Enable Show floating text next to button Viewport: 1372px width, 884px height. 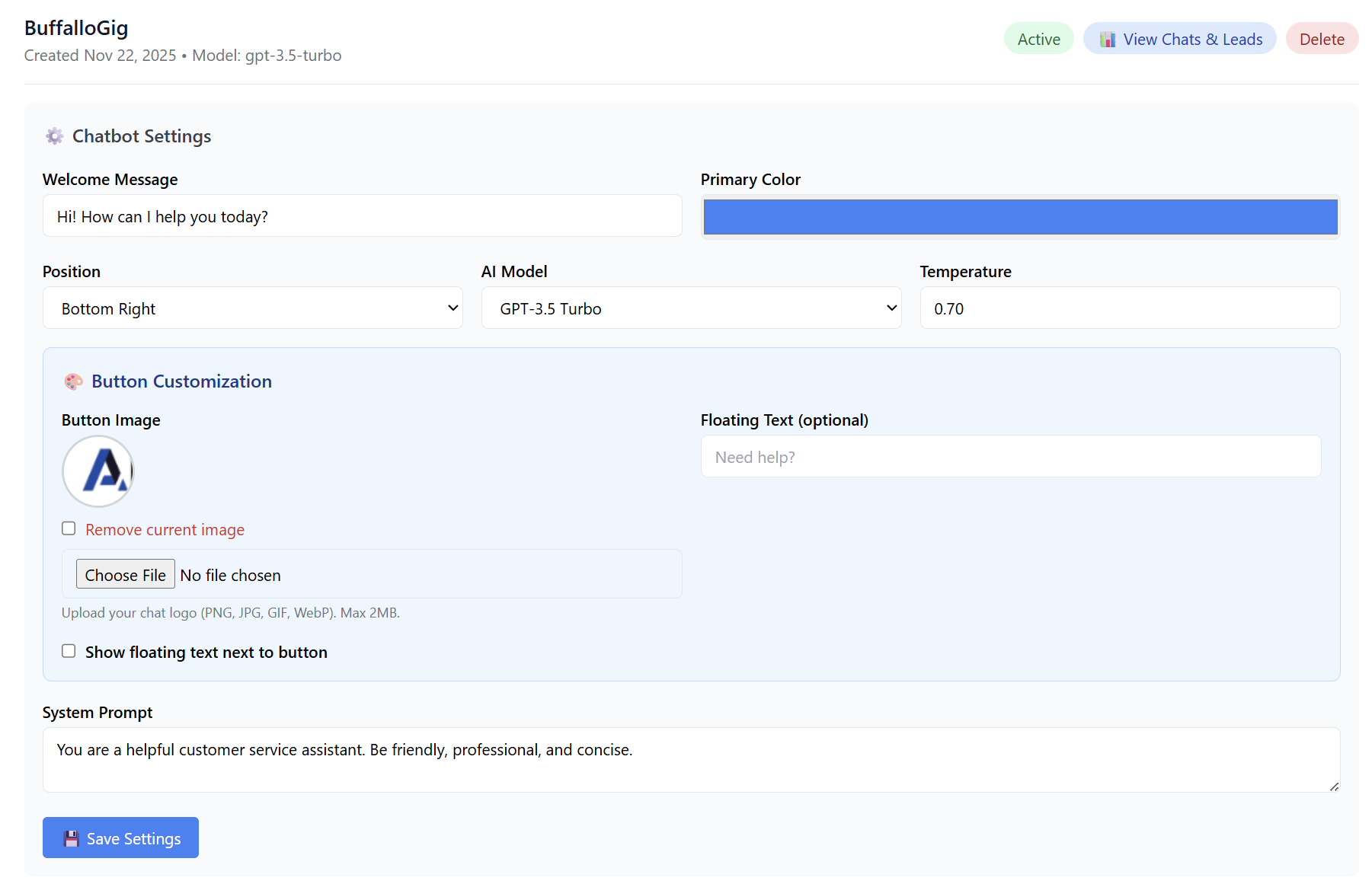(69, 651)
